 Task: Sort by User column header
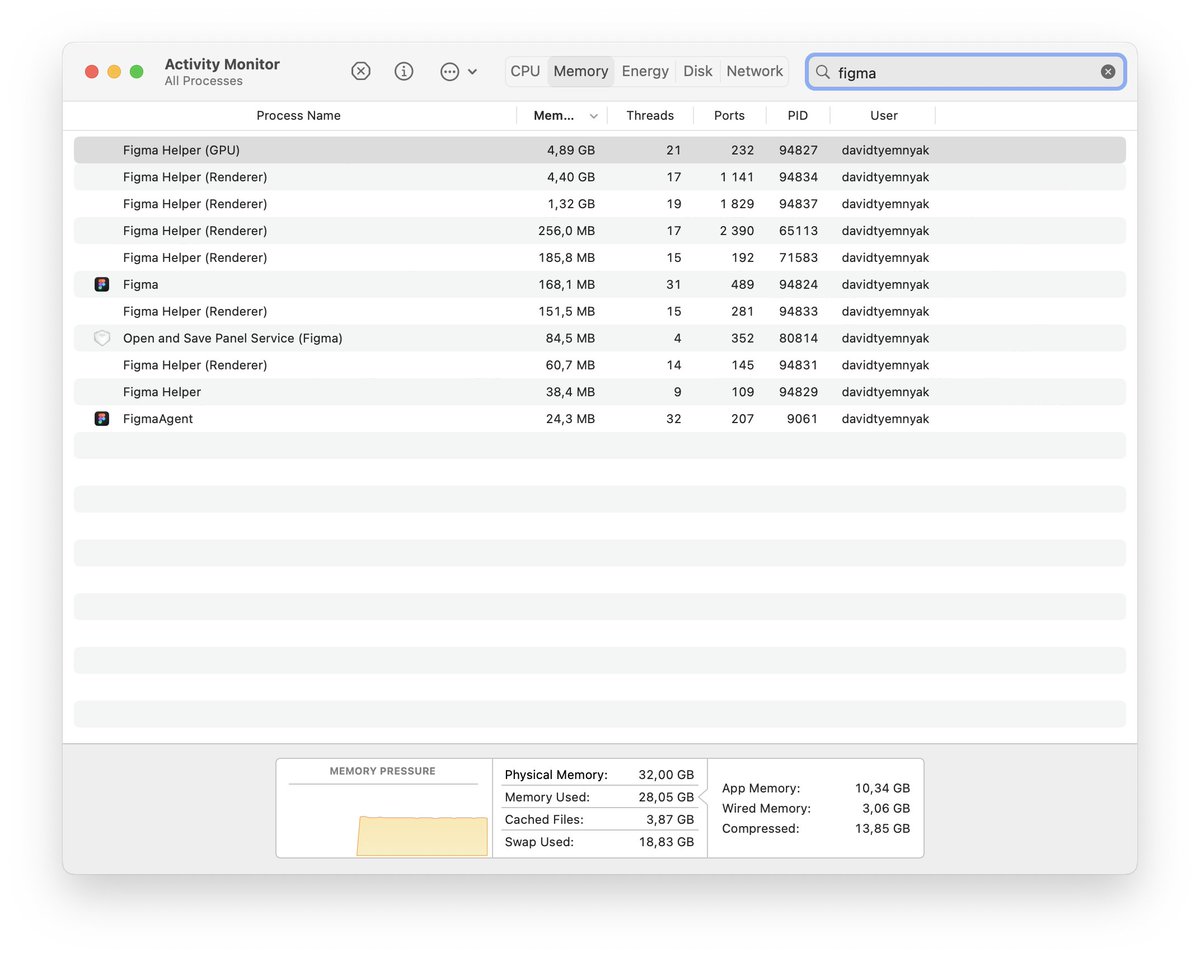coord(884,116)
